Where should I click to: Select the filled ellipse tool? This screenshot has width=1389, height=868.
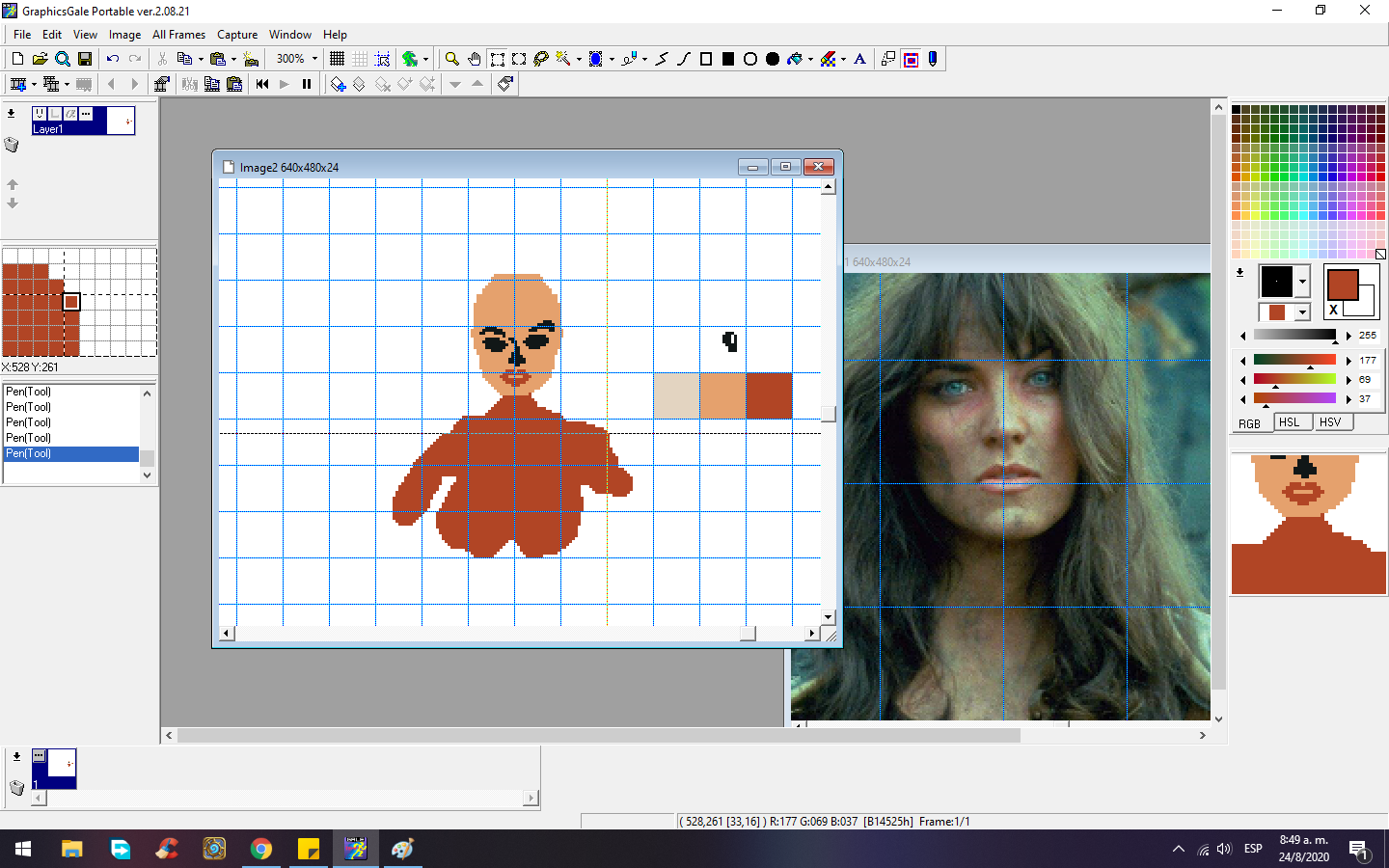pyautogui.click(x=773, y=59)
